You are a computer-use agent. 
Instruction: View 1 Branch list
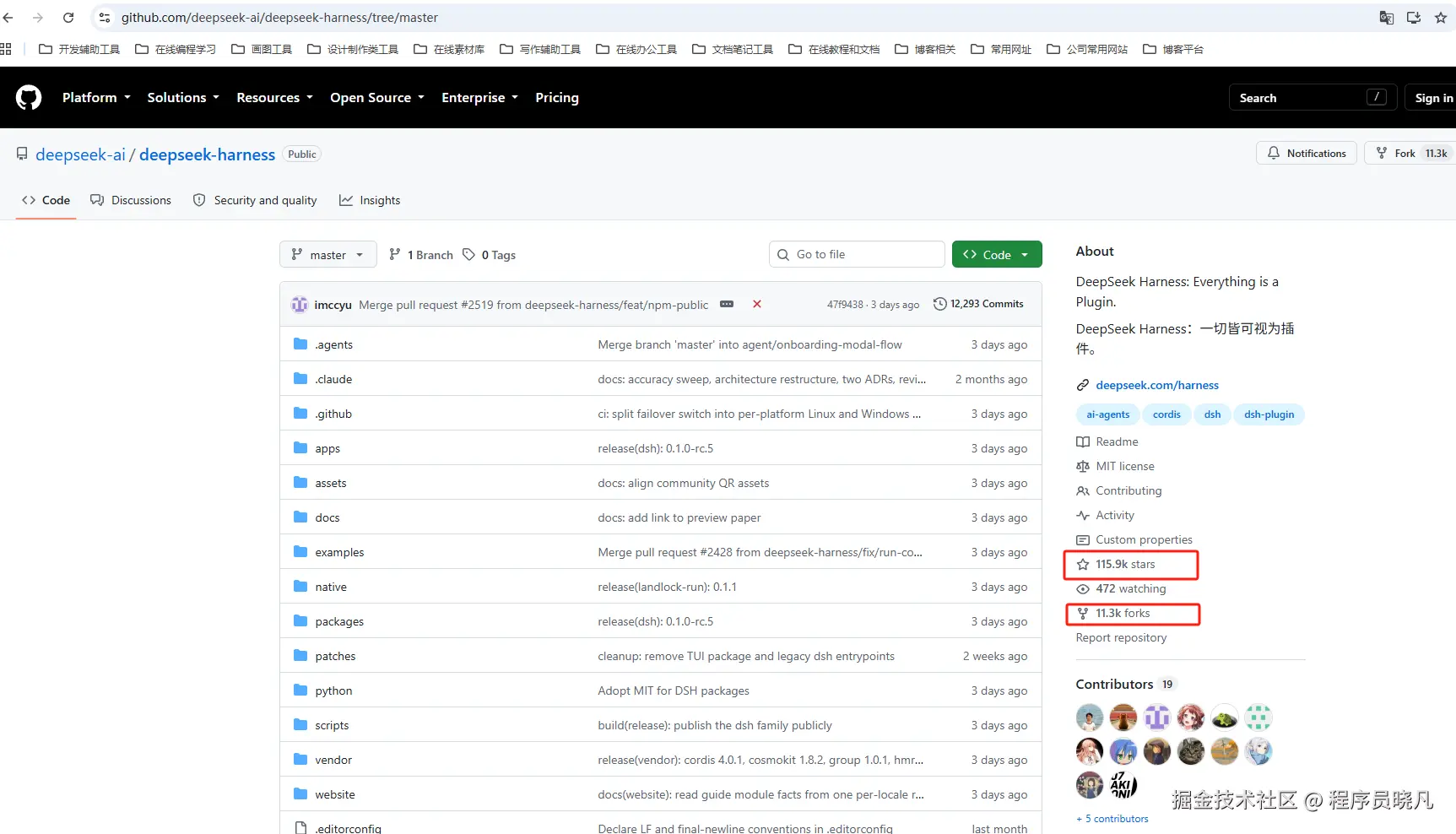tap(420, 255)
